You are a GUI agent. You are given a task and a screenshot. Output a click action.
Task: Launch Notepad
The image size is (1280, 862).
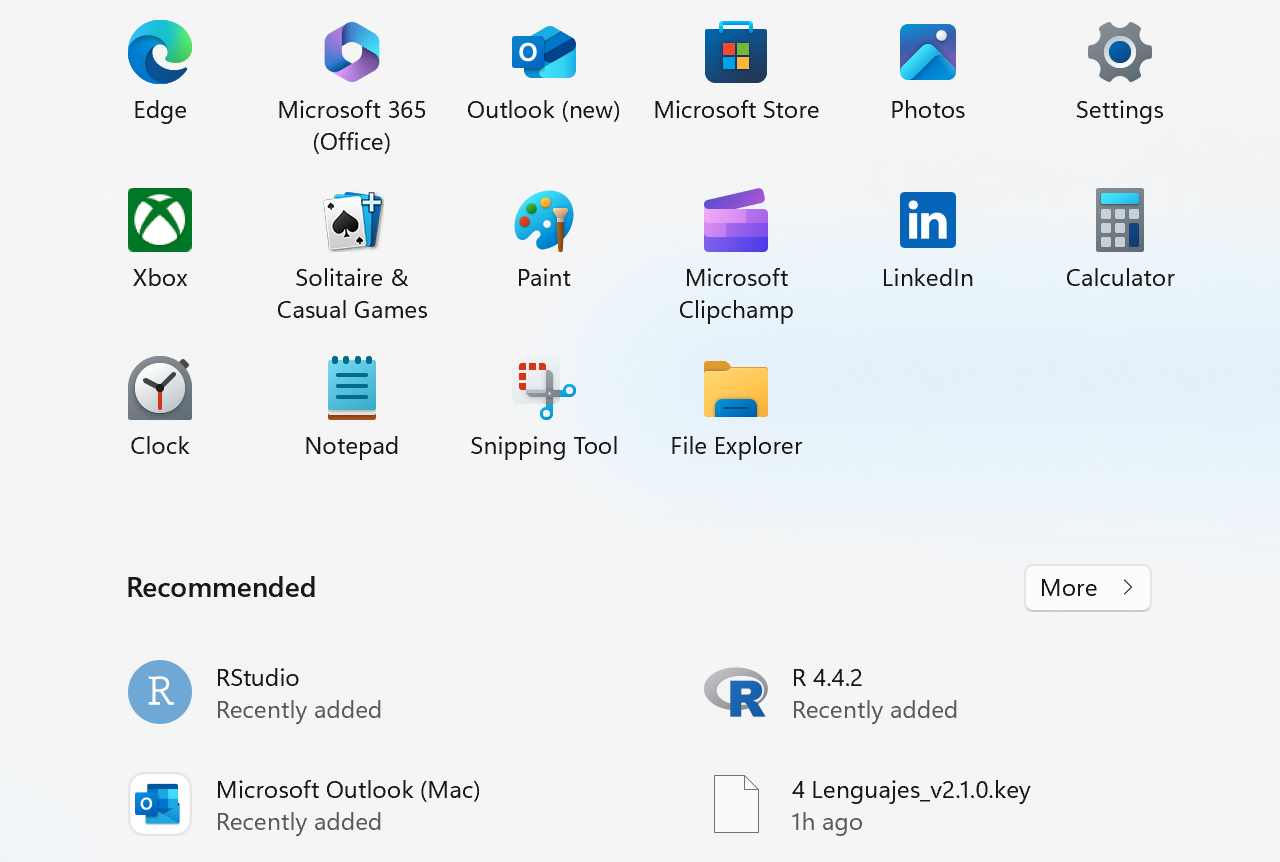tap(352, 389)
